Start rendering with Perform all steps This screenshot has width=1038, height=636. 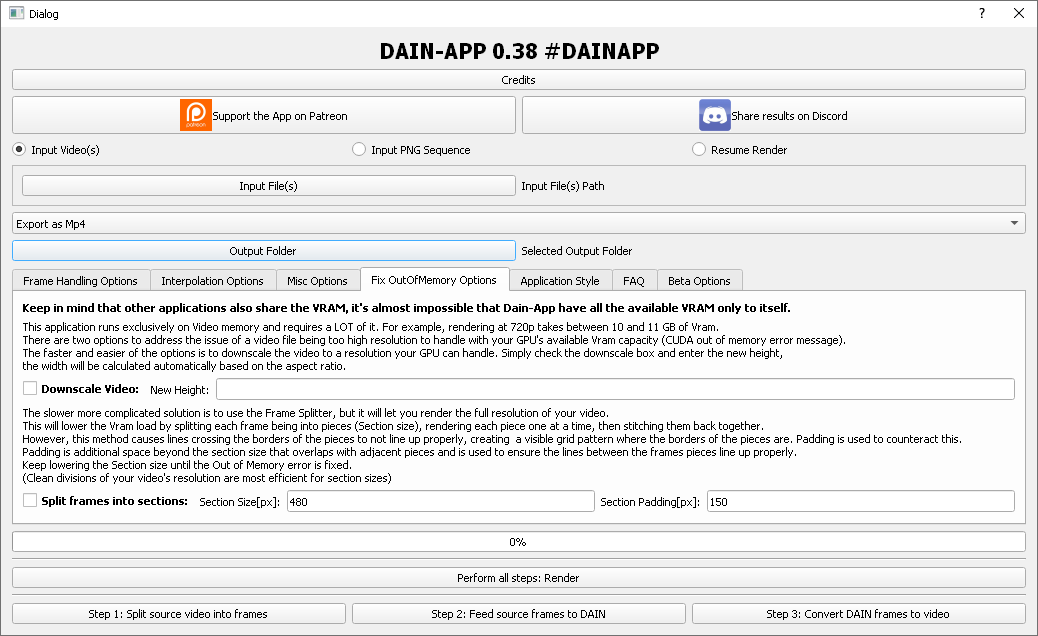click(518, 576)
